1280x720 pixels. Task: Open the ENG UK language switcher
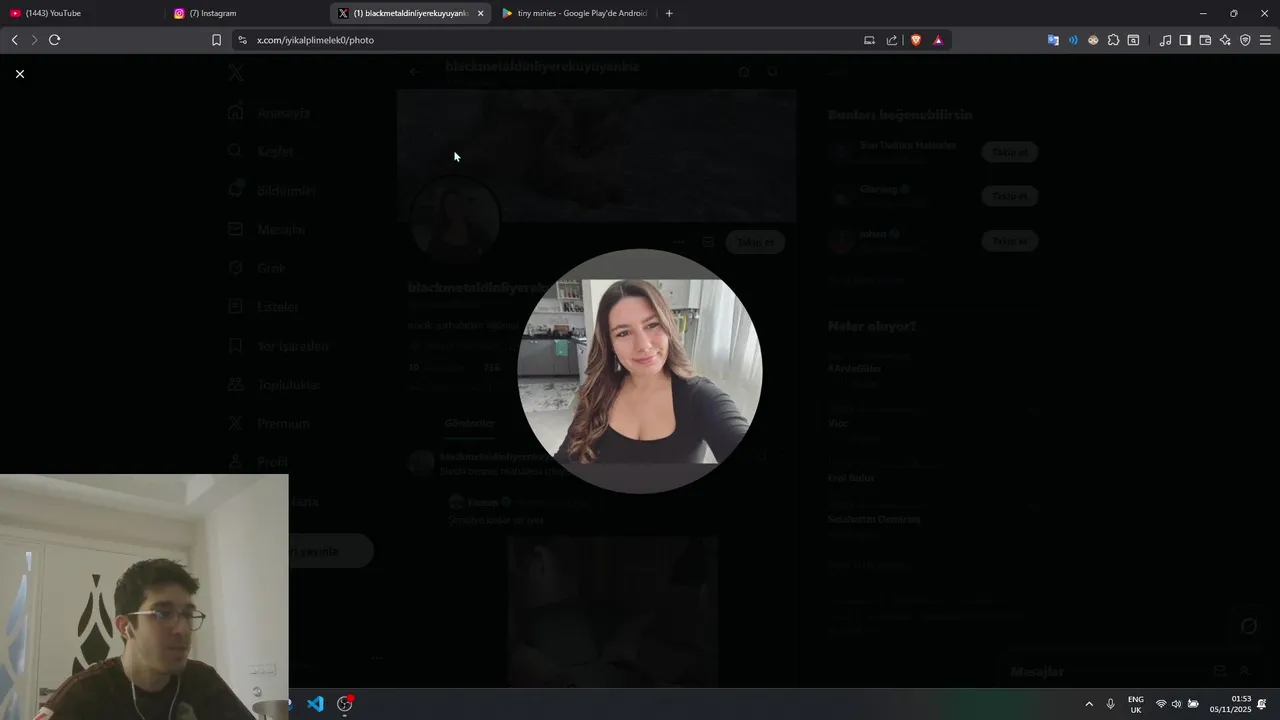[x=1136, y=704]
